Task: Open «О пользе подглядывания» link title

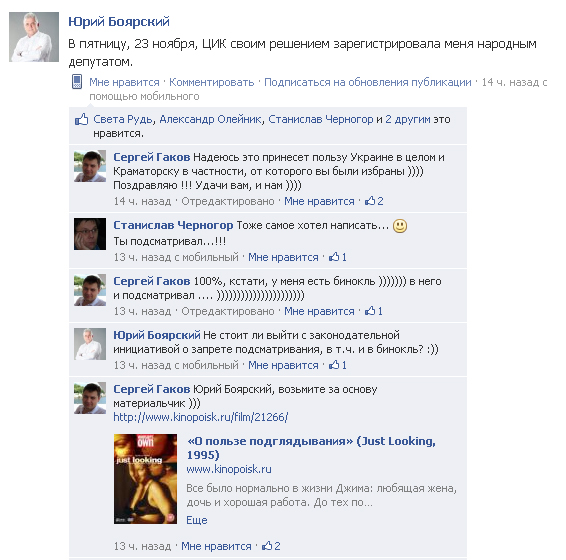Action: tap(311, 448)
